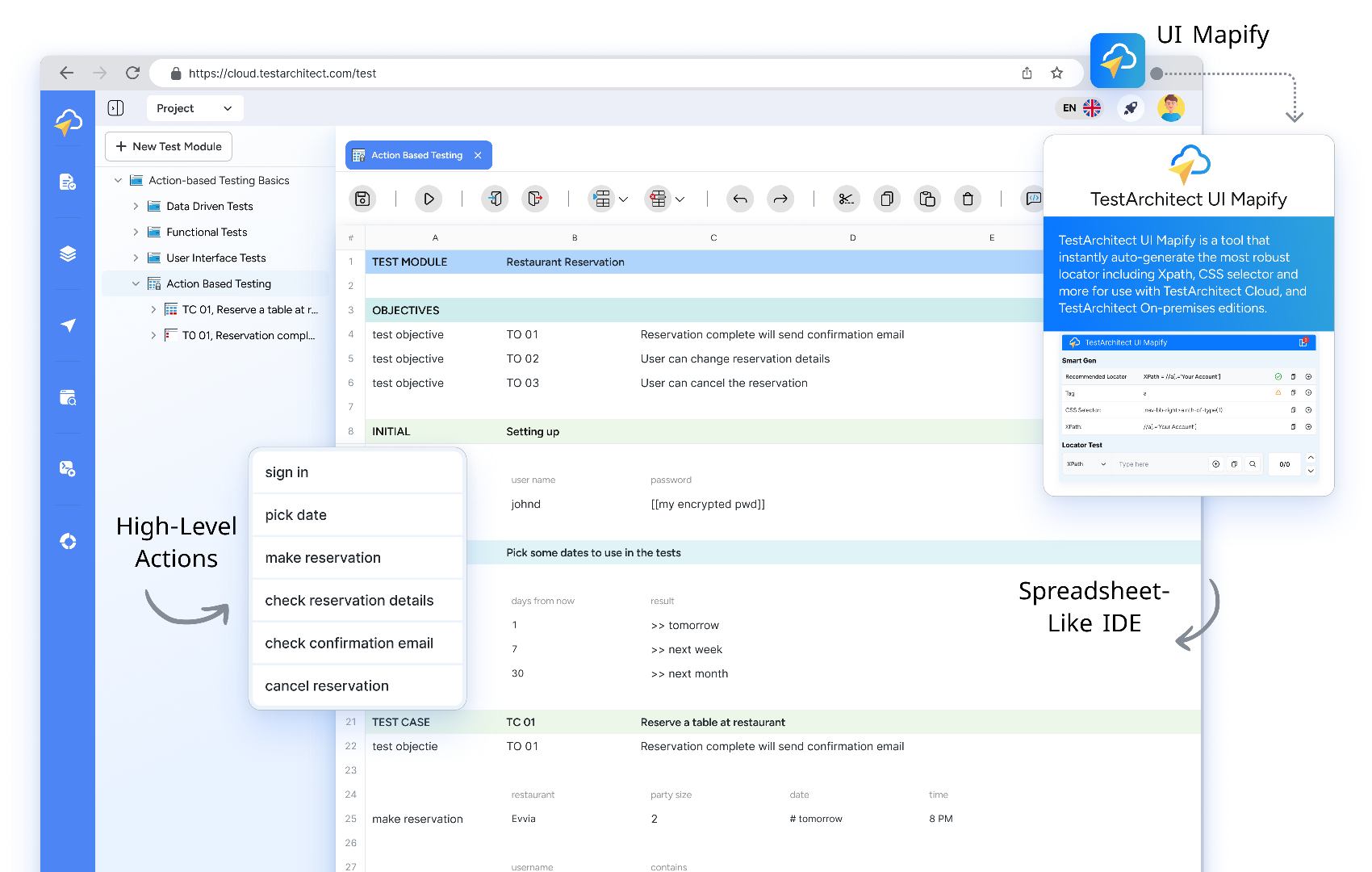Click the rocket icon in the header
Viewport: 1372px width, 872px height.
coord(1131,108)
